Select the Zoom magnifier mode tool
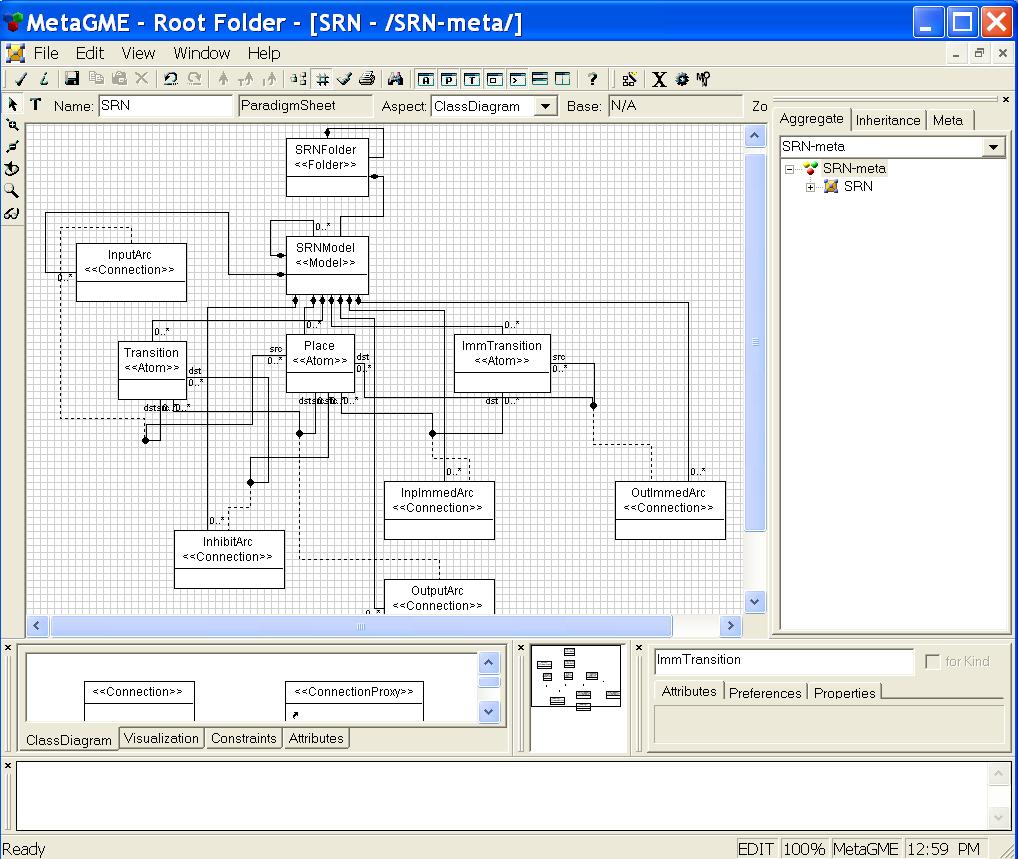 click(x=12, y=191)
